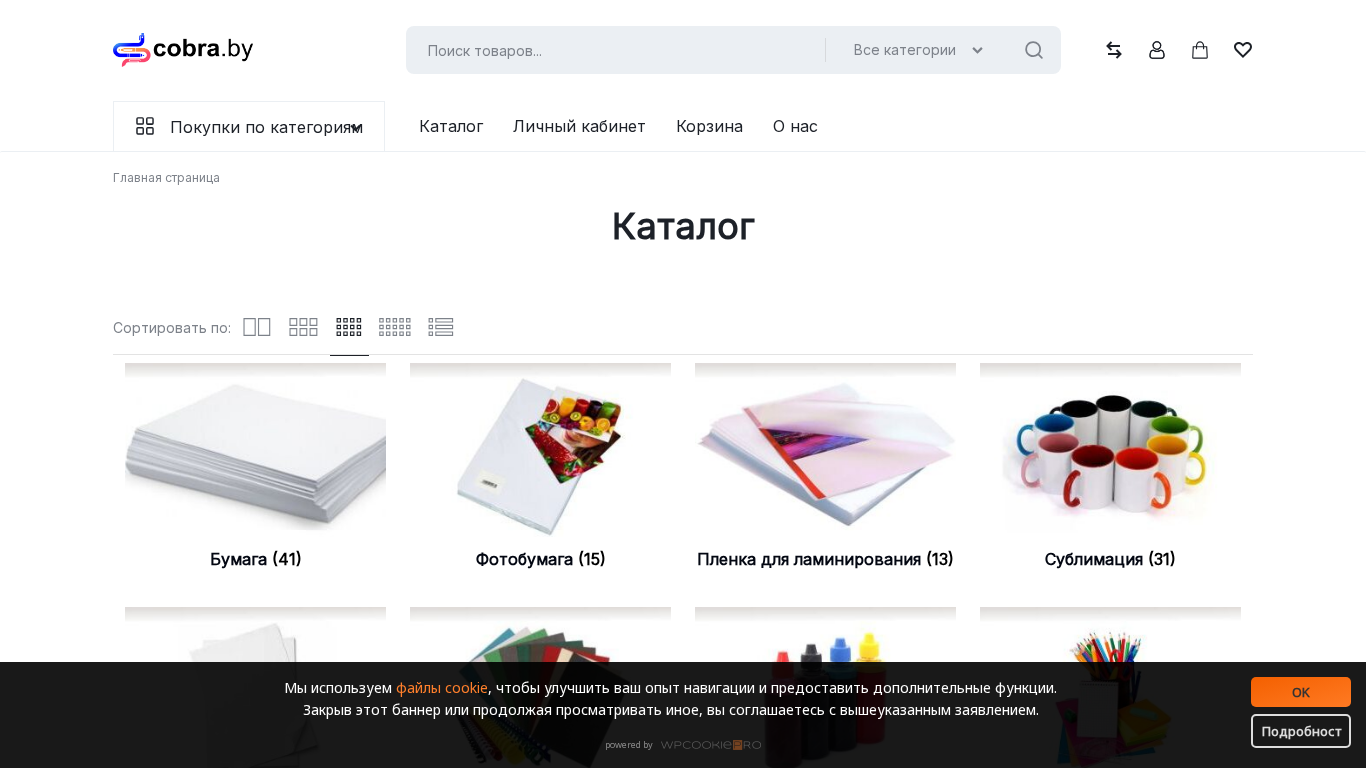Switch to three-column grid view
The image size is (1366, 768).
tap(303, 327)
